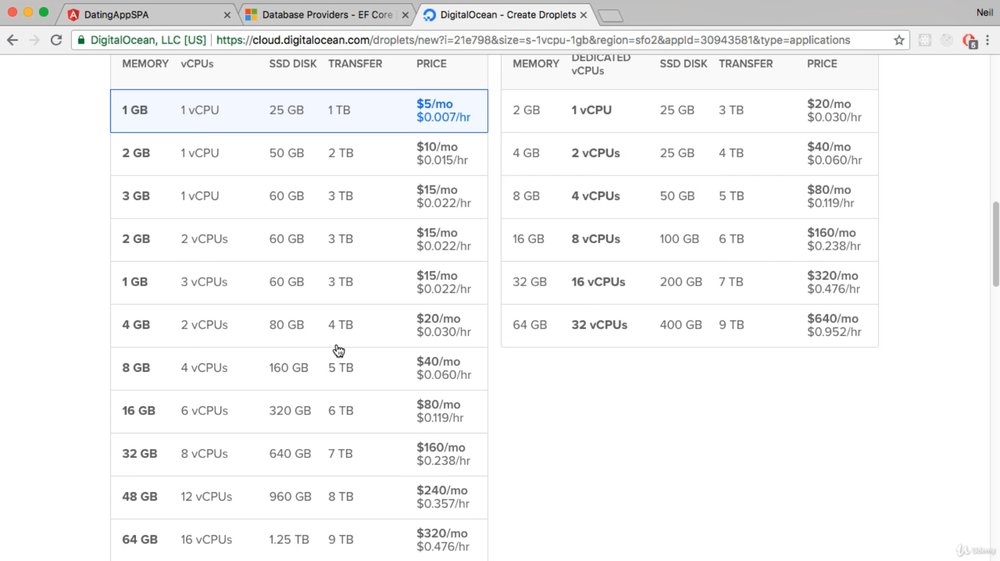Click the red extension icon in toolbar

click(969, 41)
